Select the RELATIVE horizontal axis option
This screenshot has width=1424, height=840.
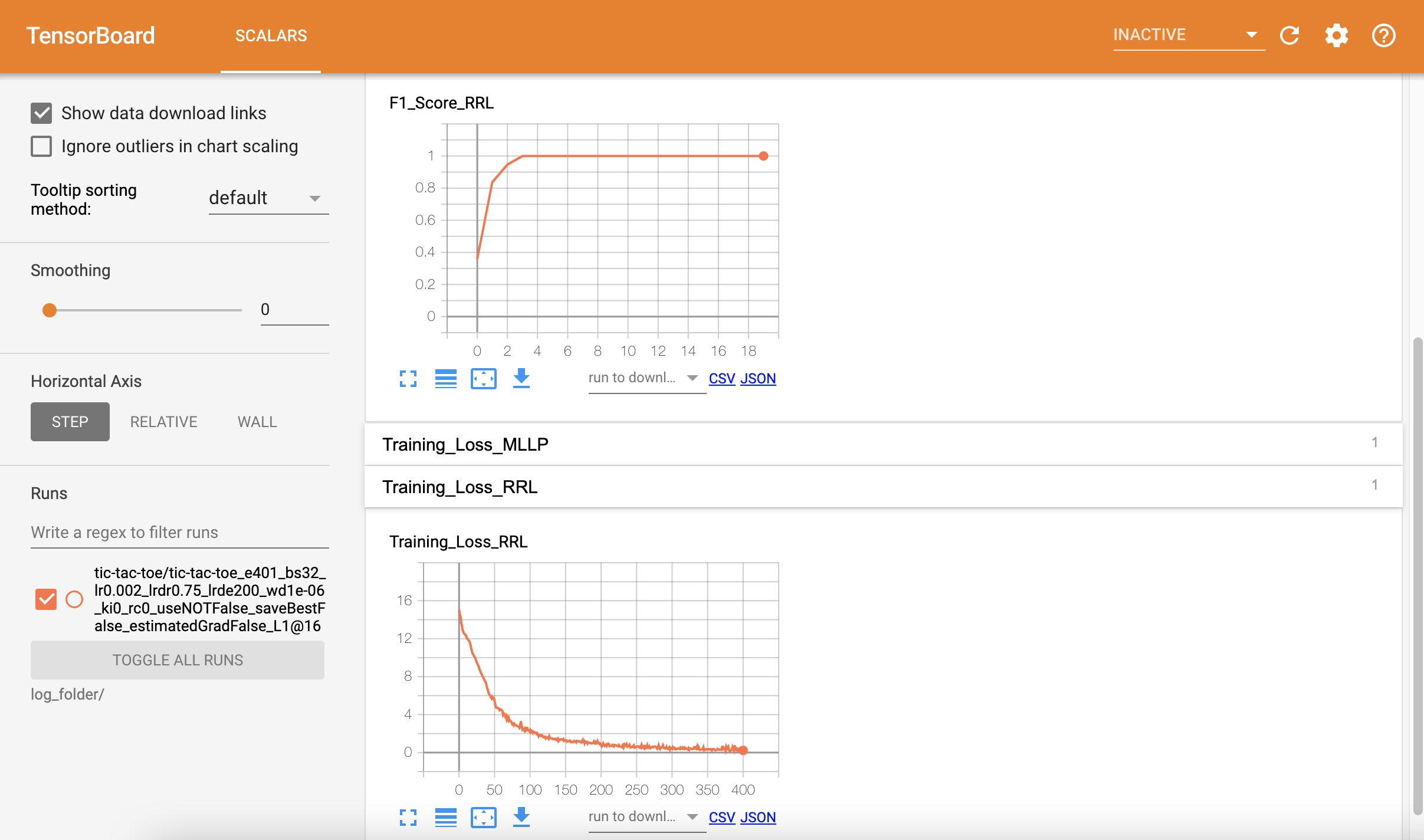pyautogui.click(x=163, y=422)
